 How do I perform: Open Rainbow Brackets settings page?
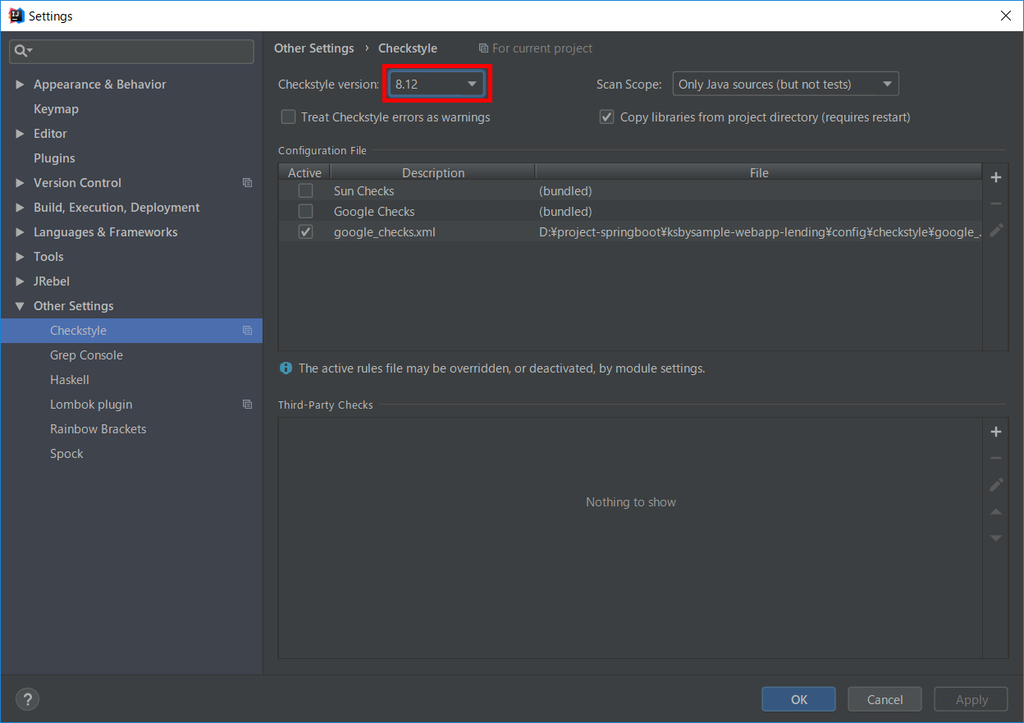(98, 429)
